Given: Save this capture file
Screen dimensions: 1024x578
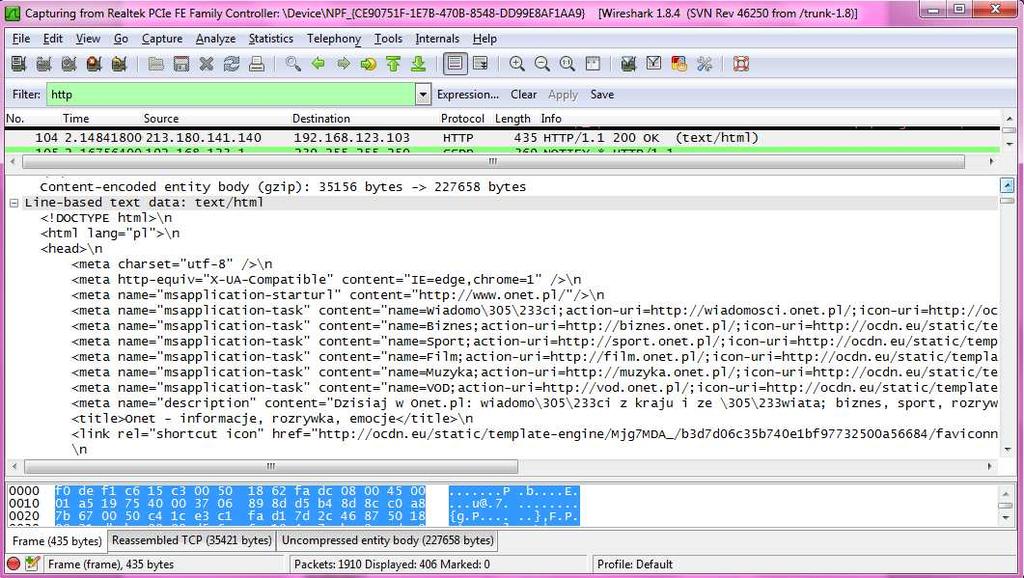Looking at the screenshot, I should [x=181, y=64].
